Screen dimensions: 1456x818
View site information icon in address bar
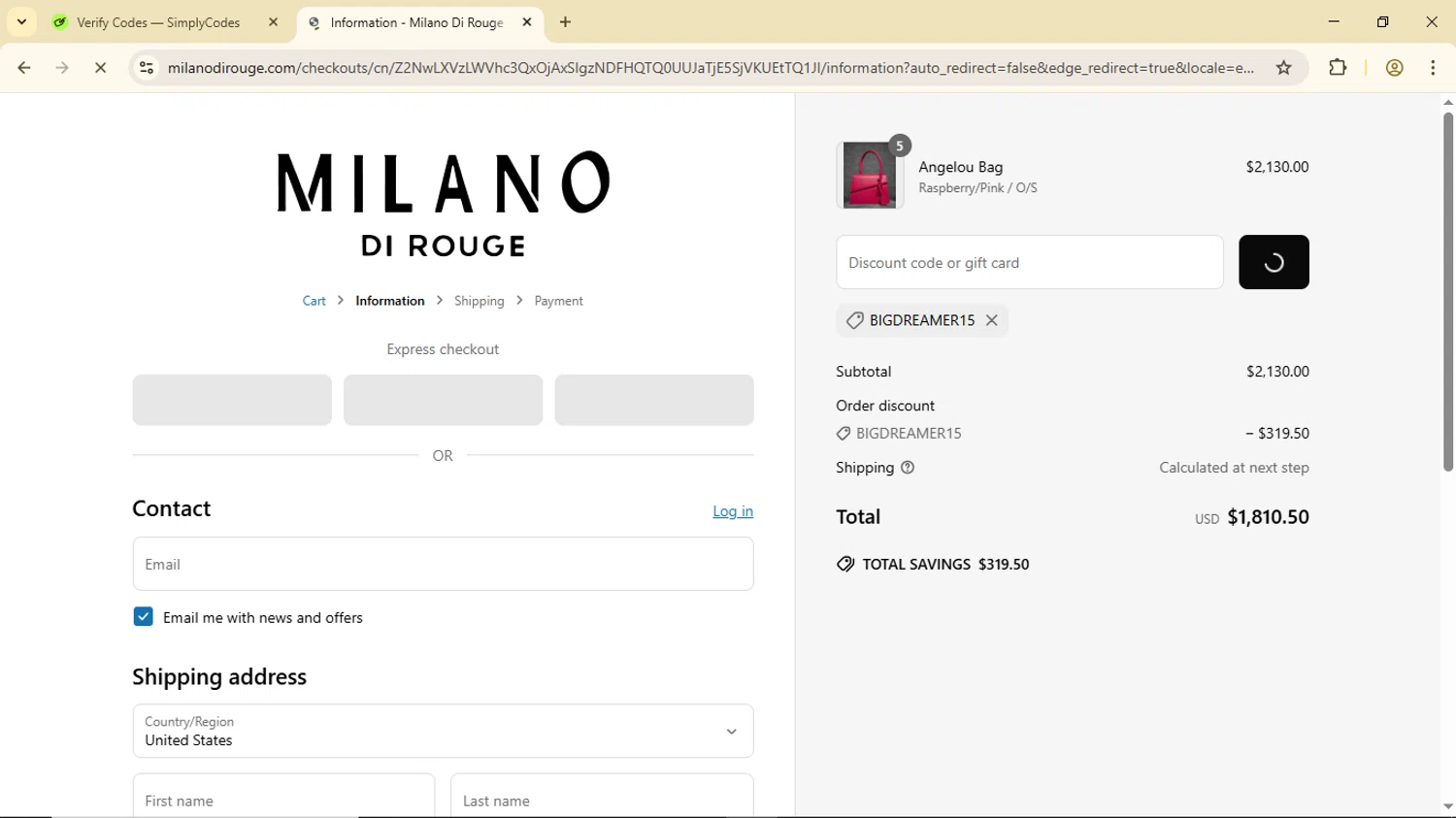[147, 68]
